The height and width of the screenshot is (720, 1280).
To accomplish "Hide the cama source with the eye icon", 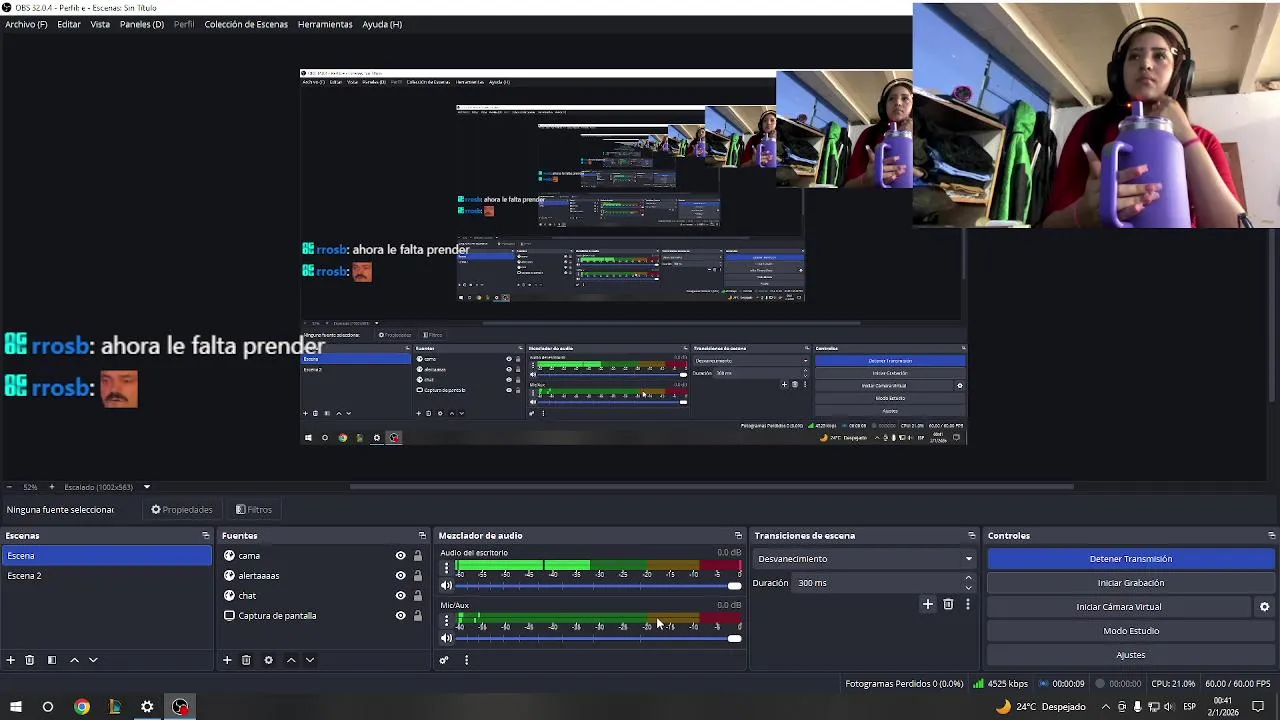I will [x=401, y=556].
